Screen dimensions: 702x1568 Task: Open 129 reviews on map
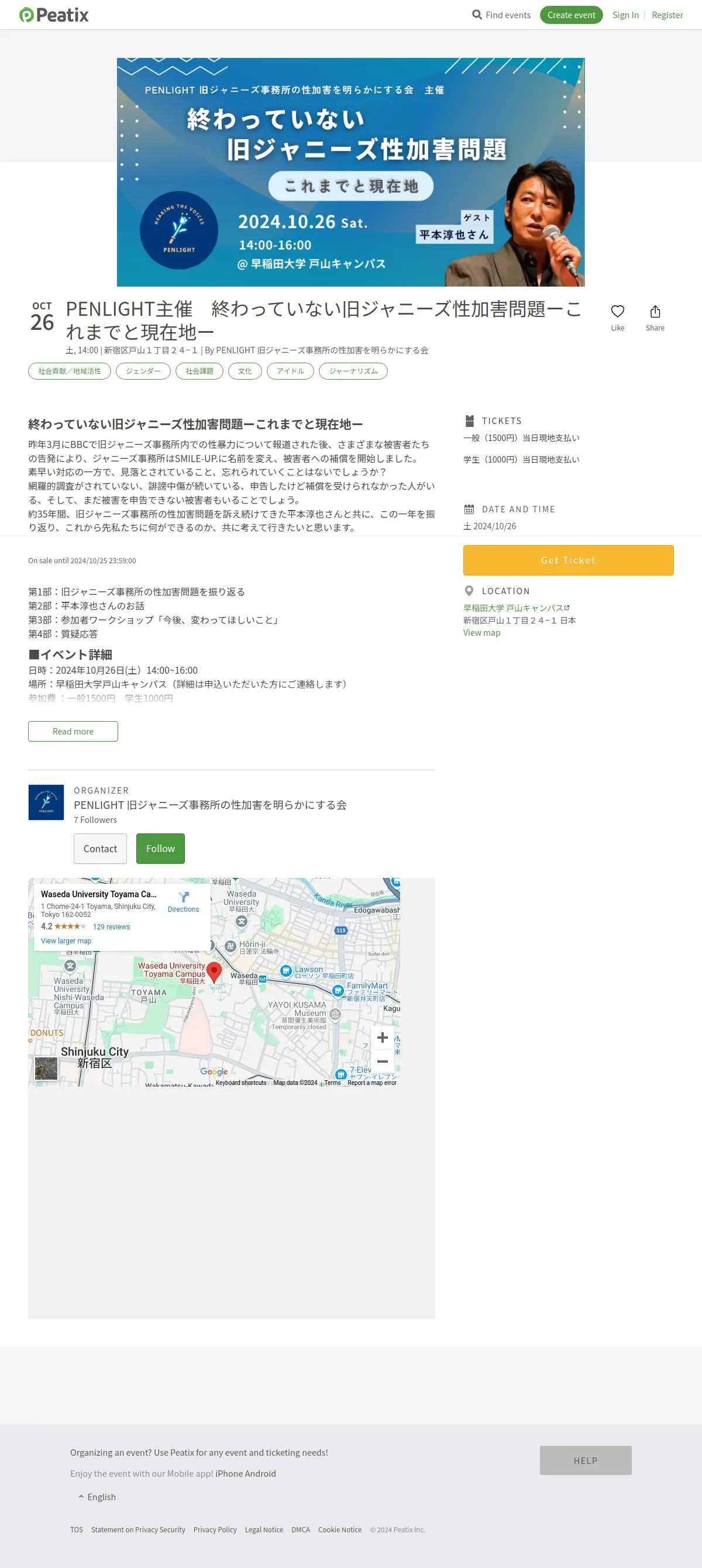[x=111, y=926]
